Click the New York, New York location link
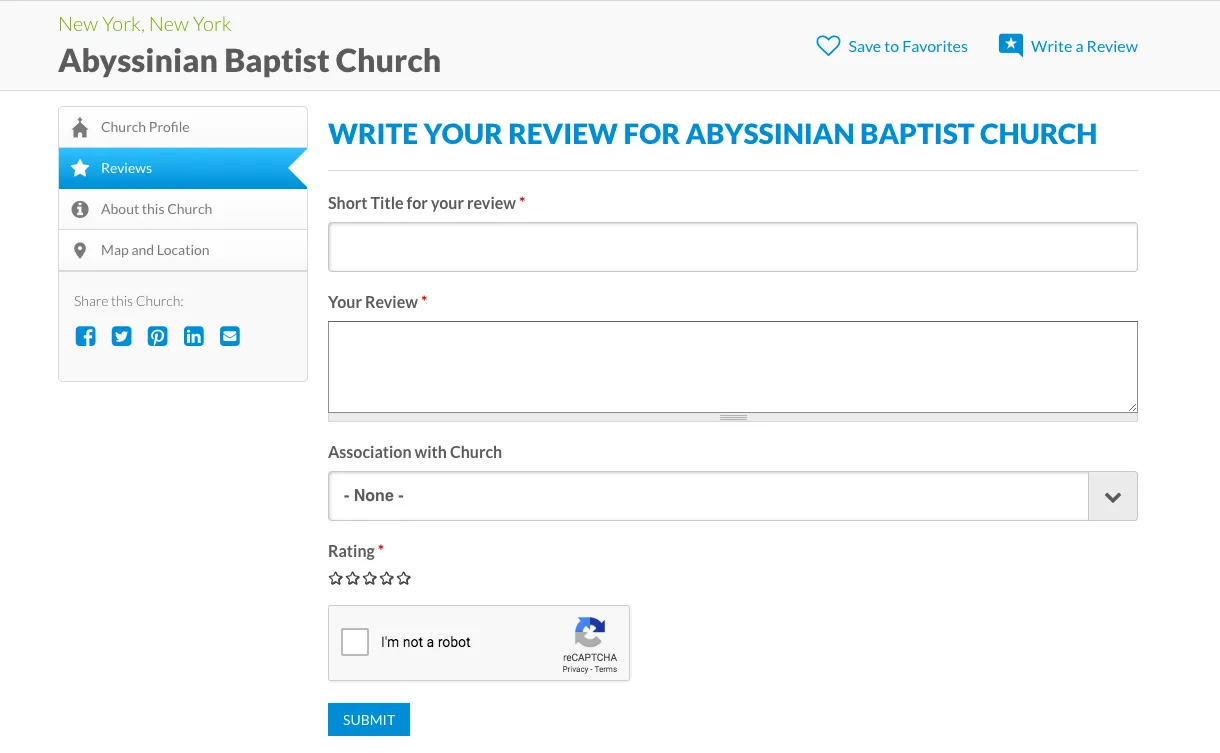Viewport: 1220px width, 753px height. coord(145,24)
